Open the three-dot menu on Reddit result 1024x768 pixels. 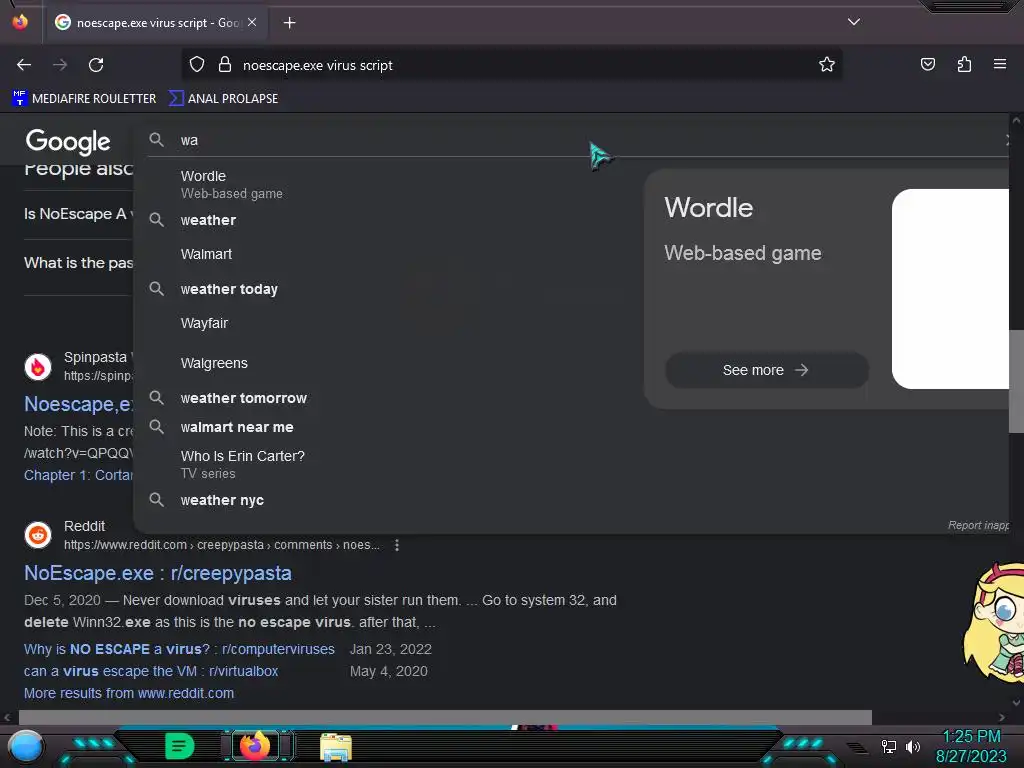[396, 545]
